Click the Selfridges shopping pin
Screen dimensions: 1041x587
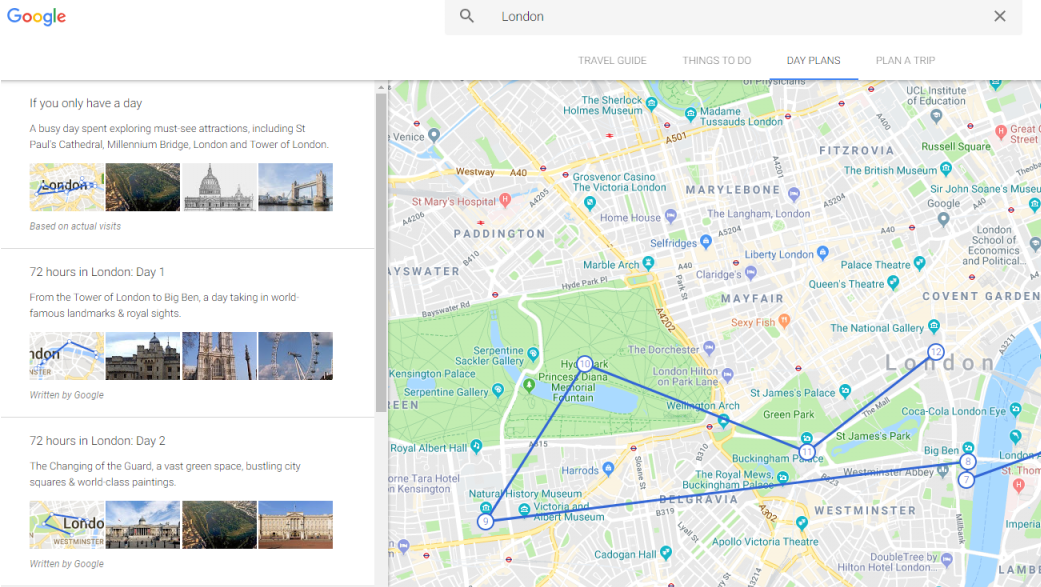click(x=706, y=242)
